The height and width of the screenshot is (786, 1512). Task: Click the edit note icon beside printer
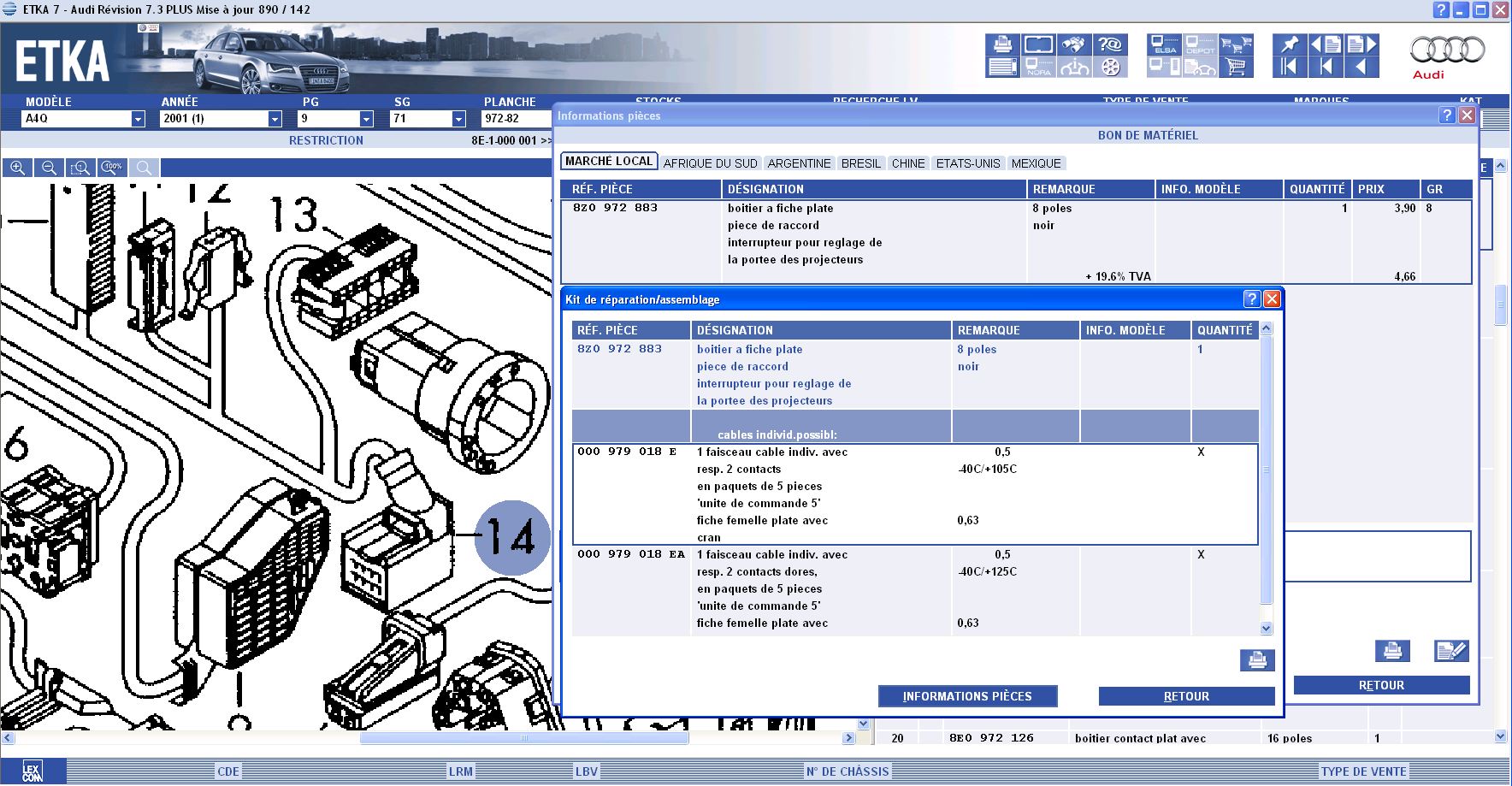click(x=1450, y=651)
